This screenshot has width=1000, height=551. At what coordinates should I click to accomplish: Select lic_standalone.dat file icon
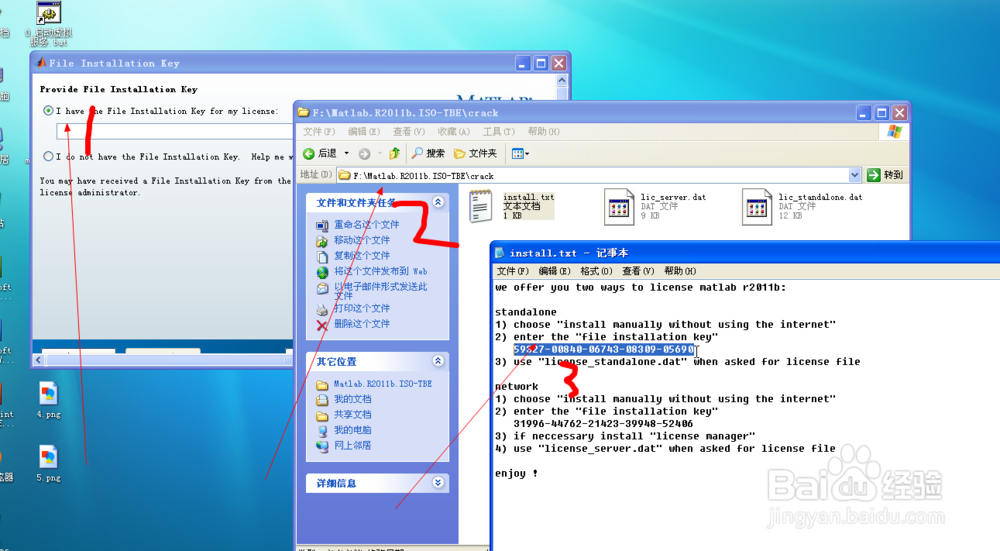click(757, 207)
